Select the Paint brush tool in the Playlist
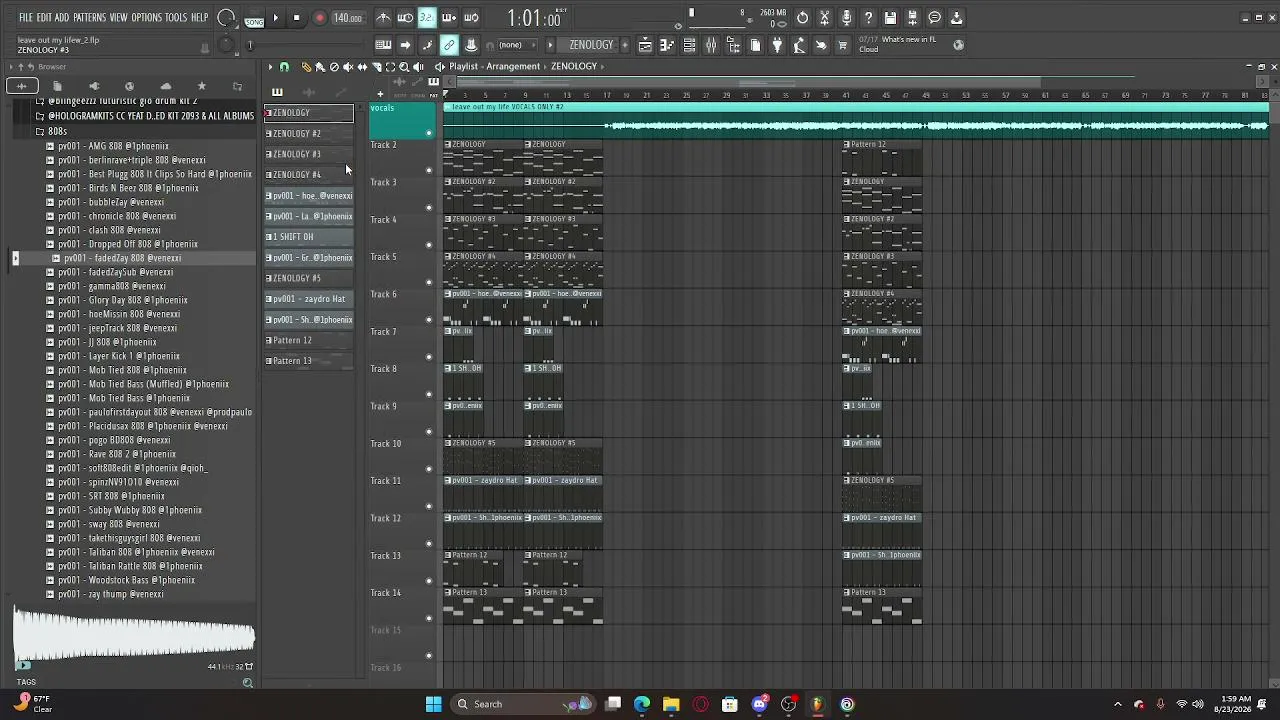The width and height of the screenshot is (1280, 720). [x=320, y=67]
